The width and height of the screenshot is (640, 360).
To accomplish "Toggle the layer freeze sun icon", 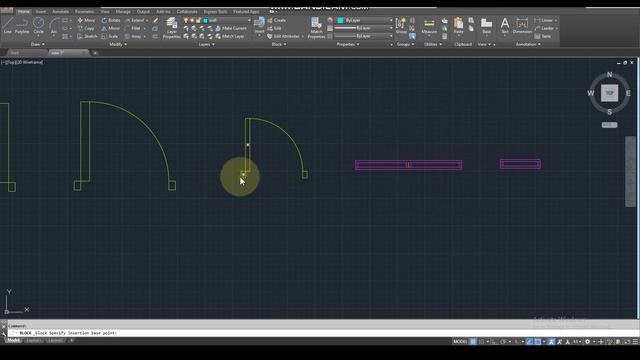I will point(192,20).
